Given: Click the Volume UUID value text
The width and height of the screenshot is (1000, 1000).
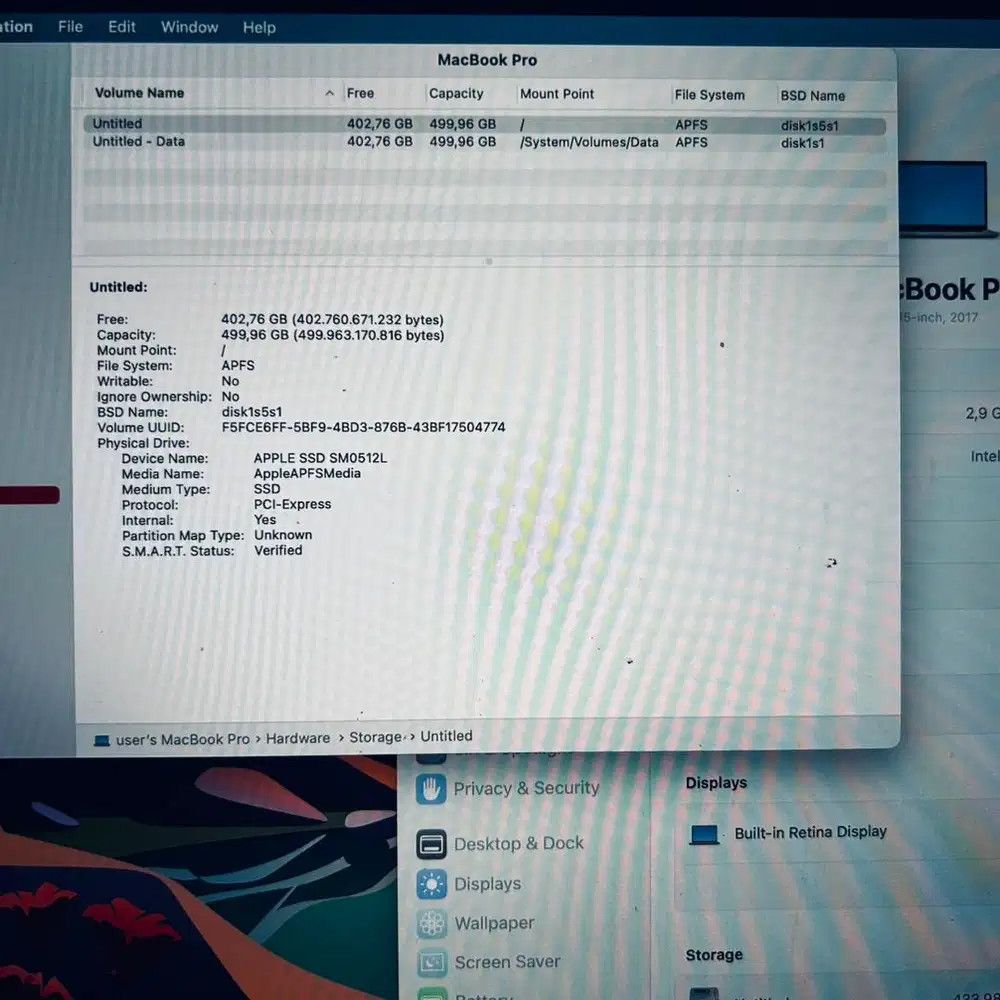Looking at the screenshot, I should click(x=364, y=427).
